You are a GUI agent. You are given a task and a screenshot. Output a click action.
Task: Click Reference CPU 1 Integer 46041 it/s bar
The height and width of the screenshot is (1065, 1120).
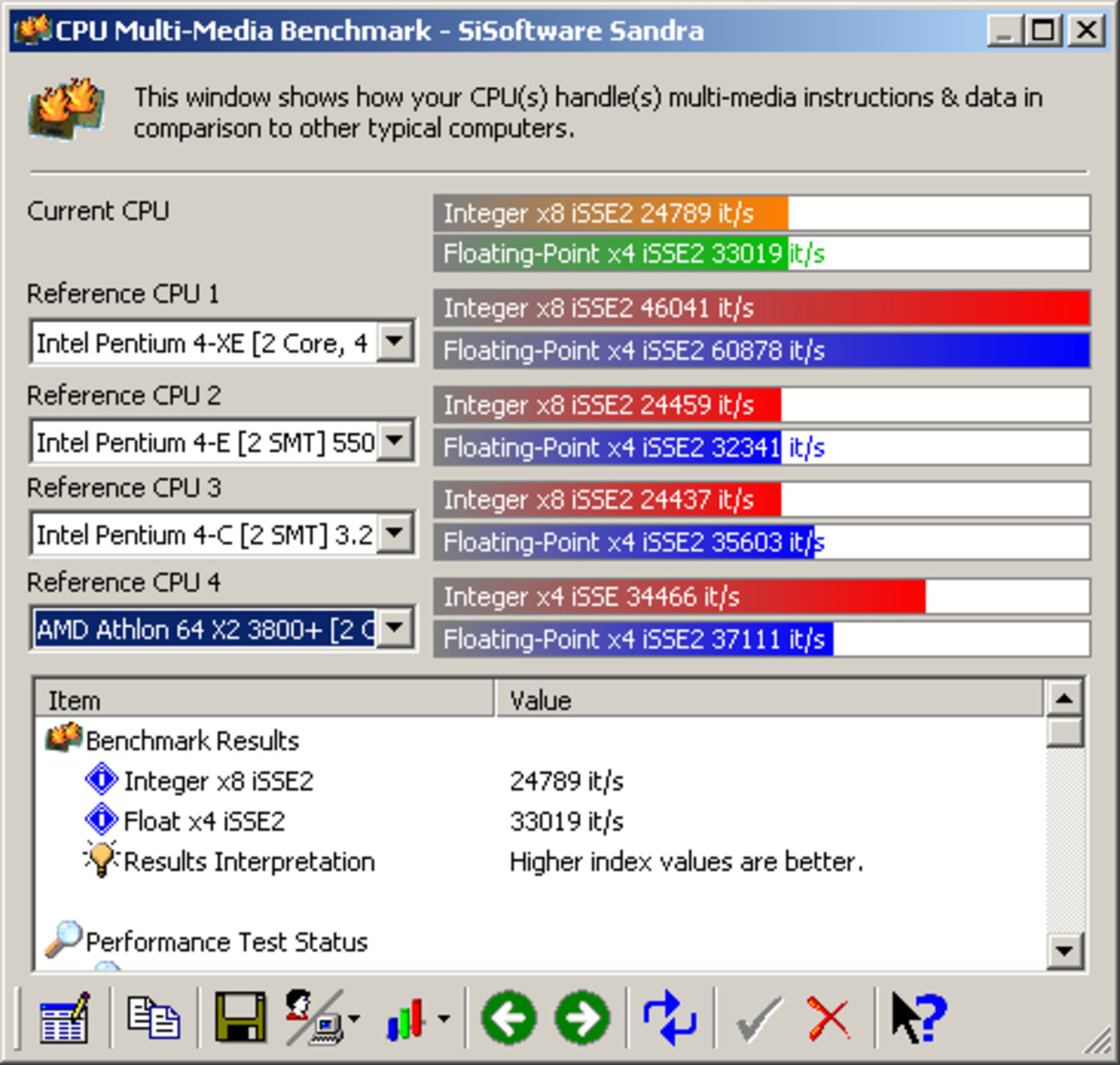(761, 308)
